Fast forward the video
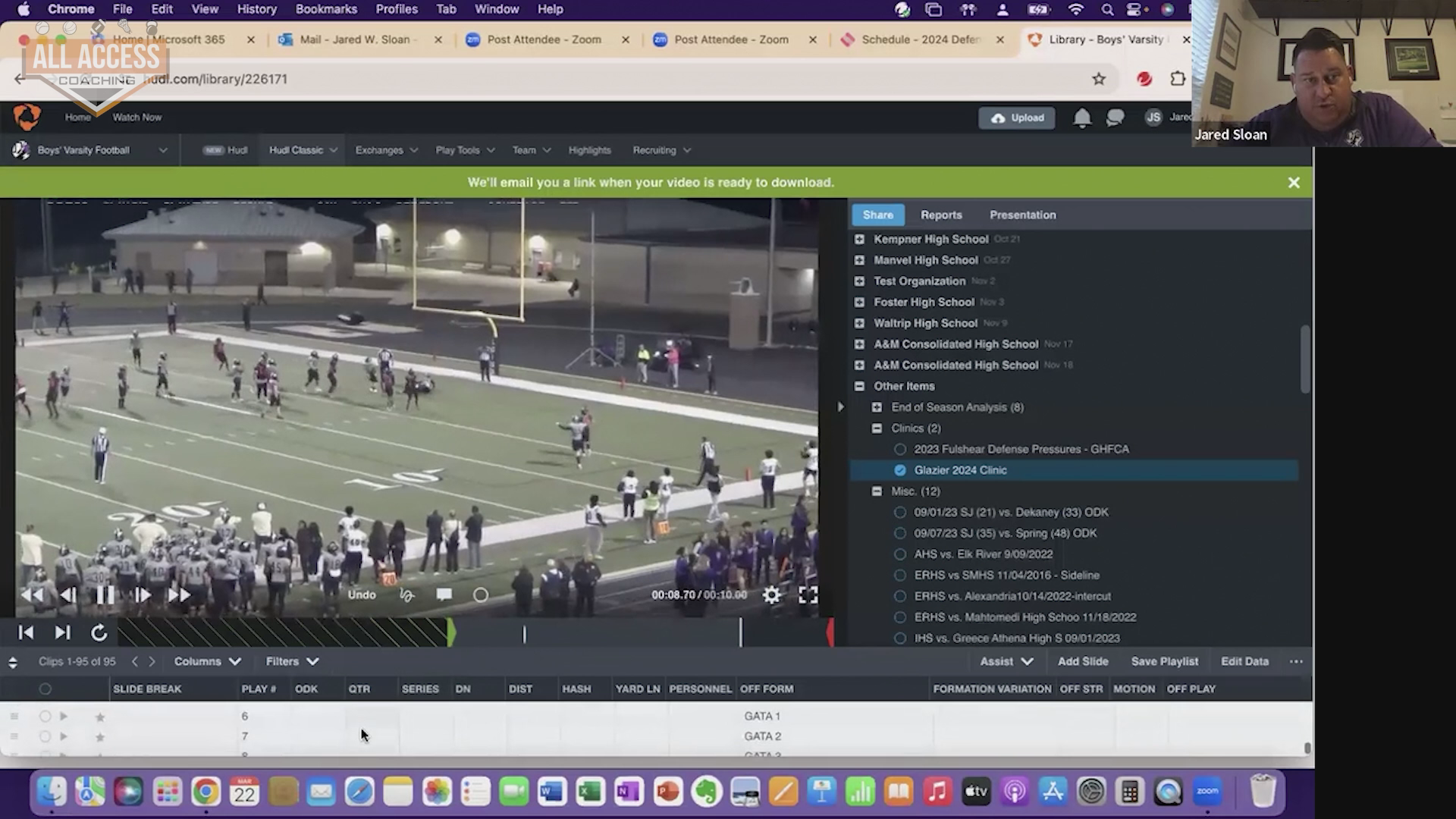Screen dimensions: 1456x819 pos(179,595)
